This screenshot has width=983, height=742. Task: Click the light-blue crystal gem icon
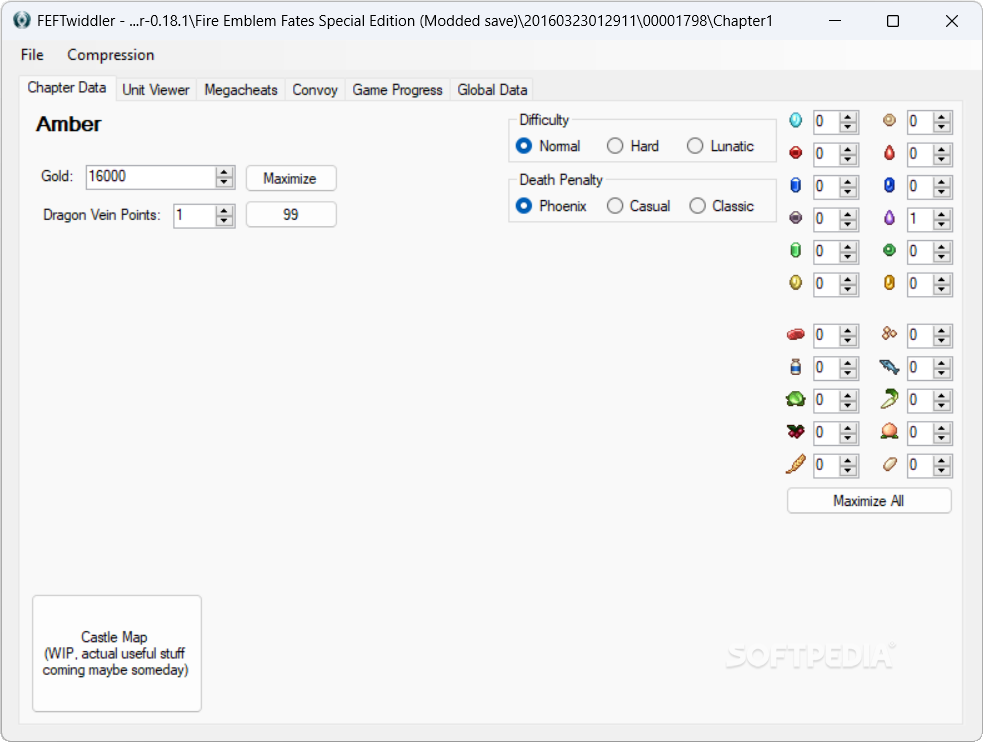796,120
